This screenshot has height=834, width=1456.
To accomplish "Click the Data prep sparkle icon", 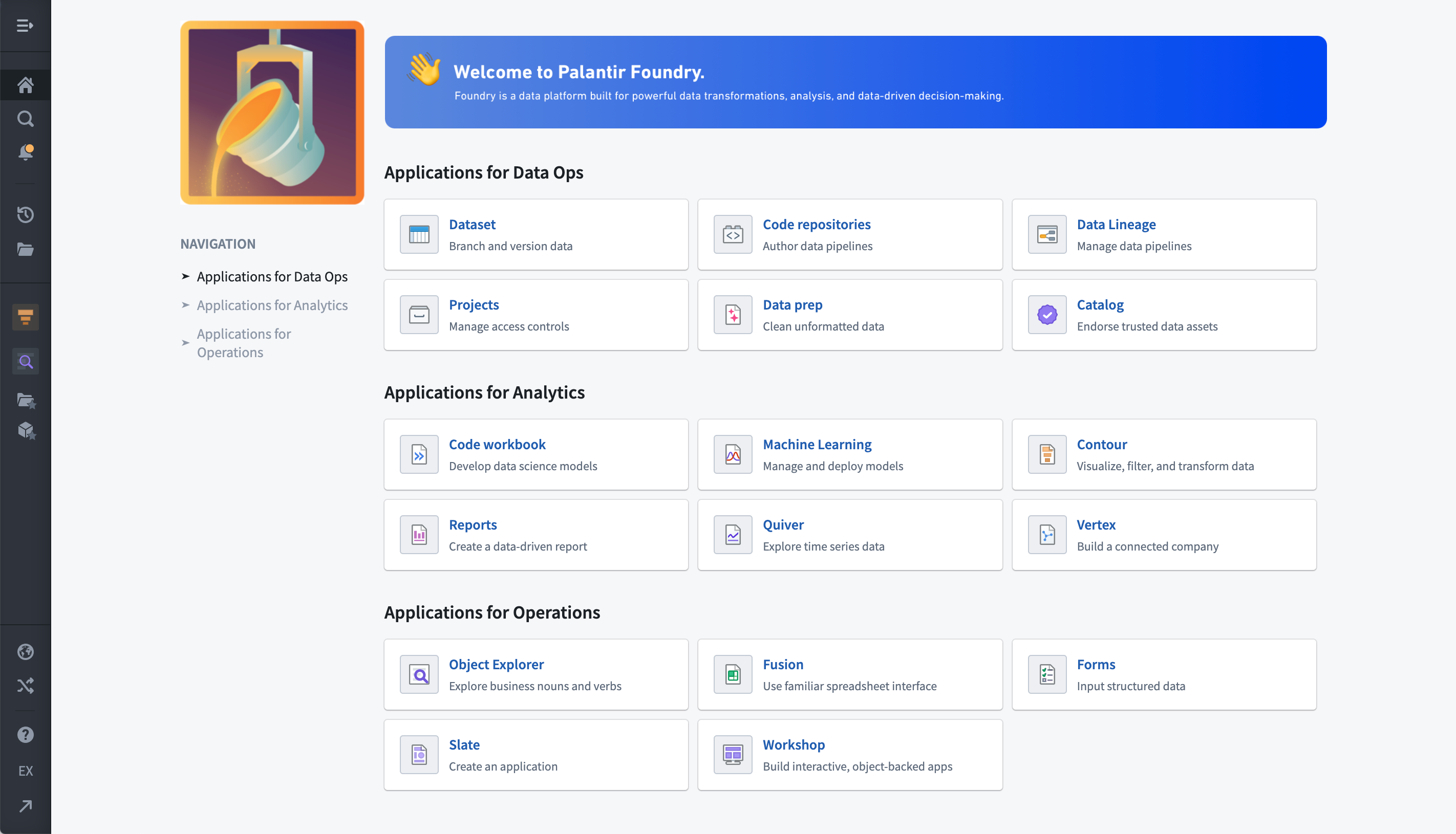I will pos(733,315).
